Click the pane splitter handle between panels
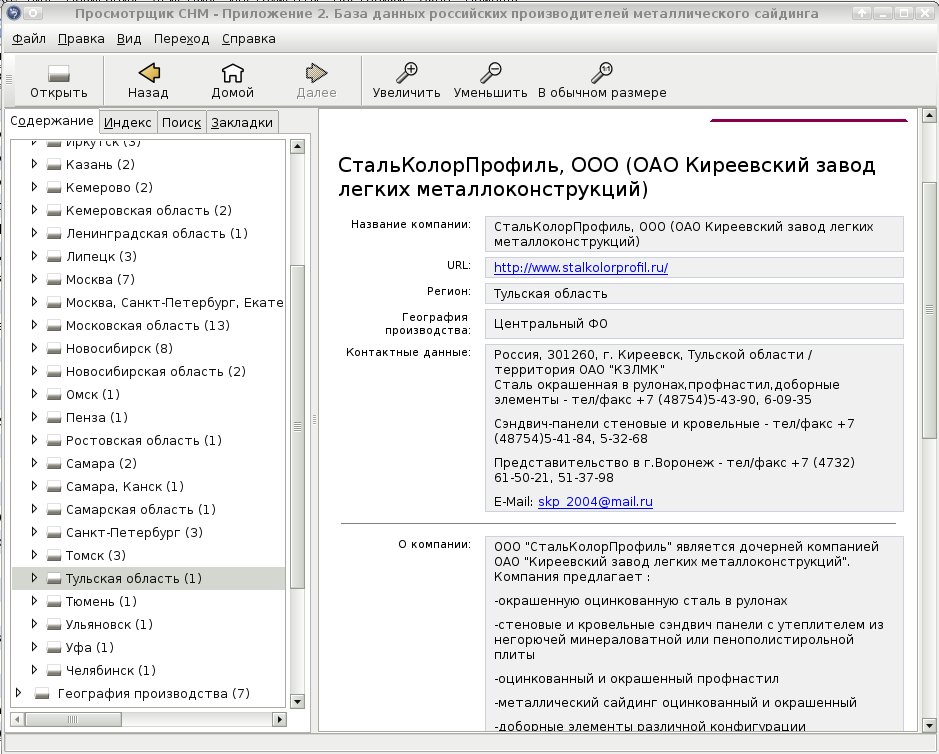 314,419
